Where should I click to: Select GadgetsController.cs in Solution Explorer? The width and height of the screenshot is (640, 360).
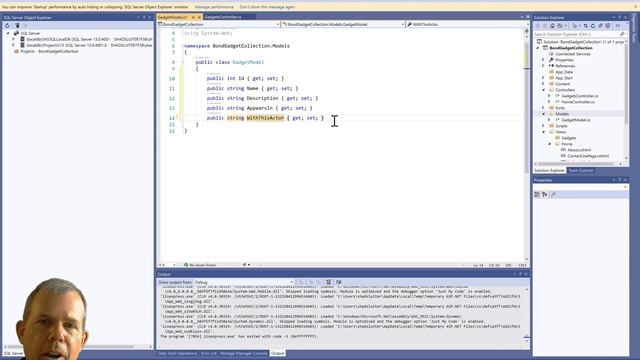(576, 96)
